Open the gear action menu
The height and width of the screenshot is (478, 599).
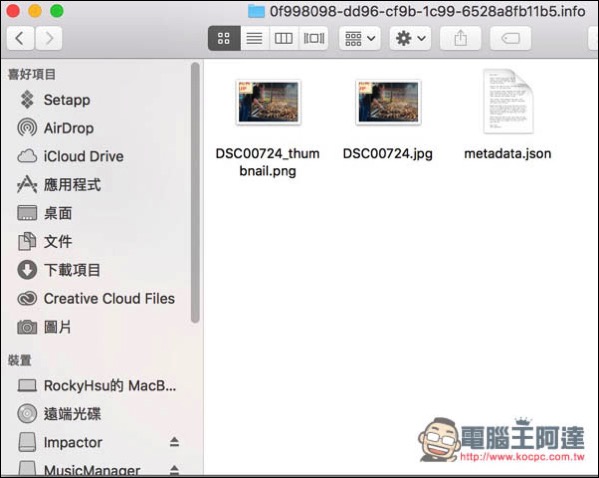pyautogui.click(x=410, y=38)
